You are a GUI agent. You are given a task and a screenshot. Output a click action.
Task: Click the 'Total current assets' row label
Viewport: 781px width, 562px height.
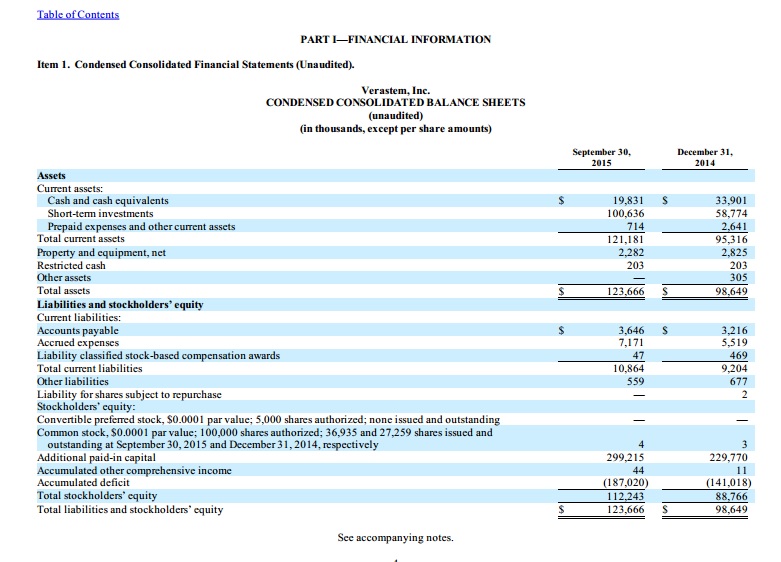pos(81,239)
